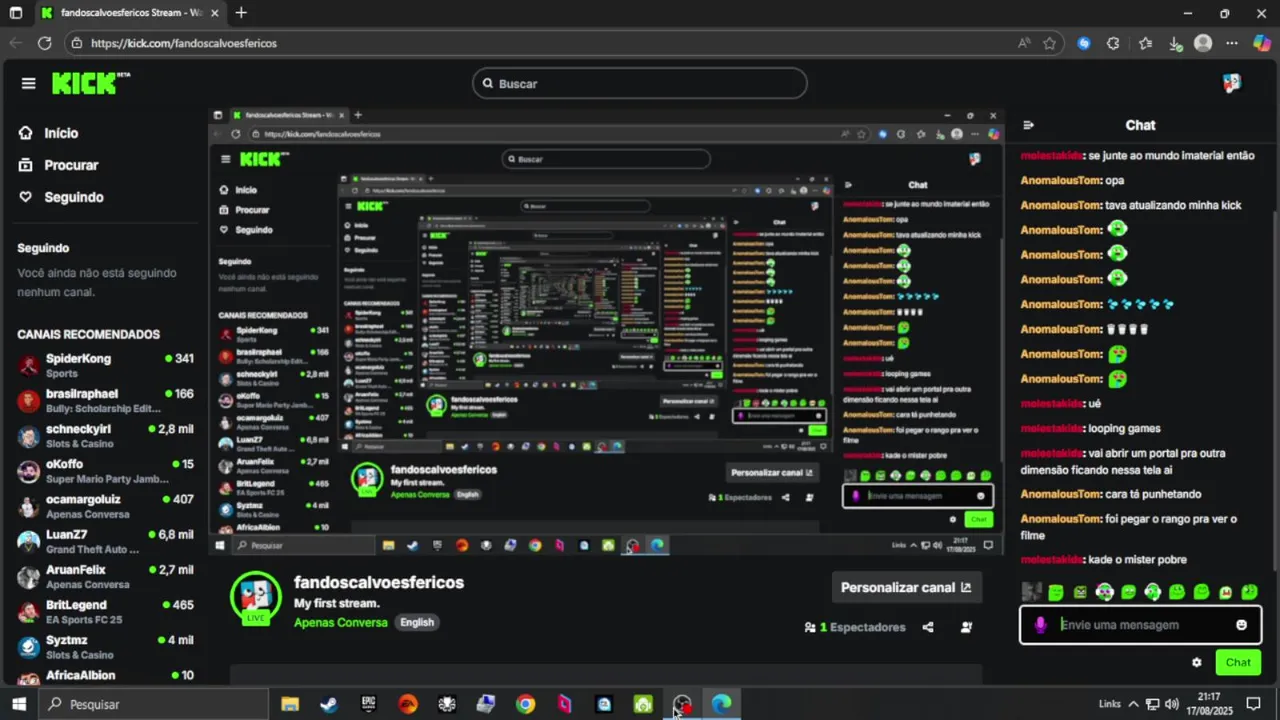Click the browser address bar URL
The height and width of the screenshot is (720, 1280).
pos(184,43)
